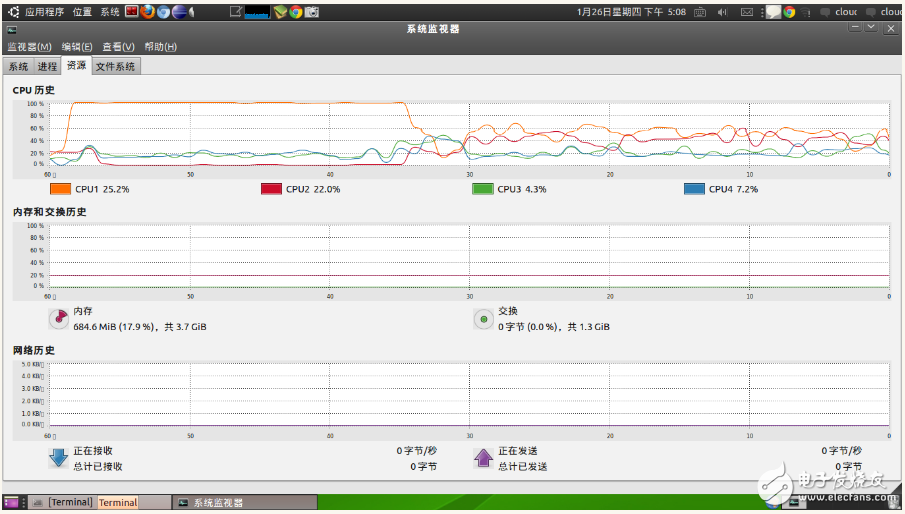
Task: Click the 系统监视器 taskbar button
Action: [x=210, y=502]
